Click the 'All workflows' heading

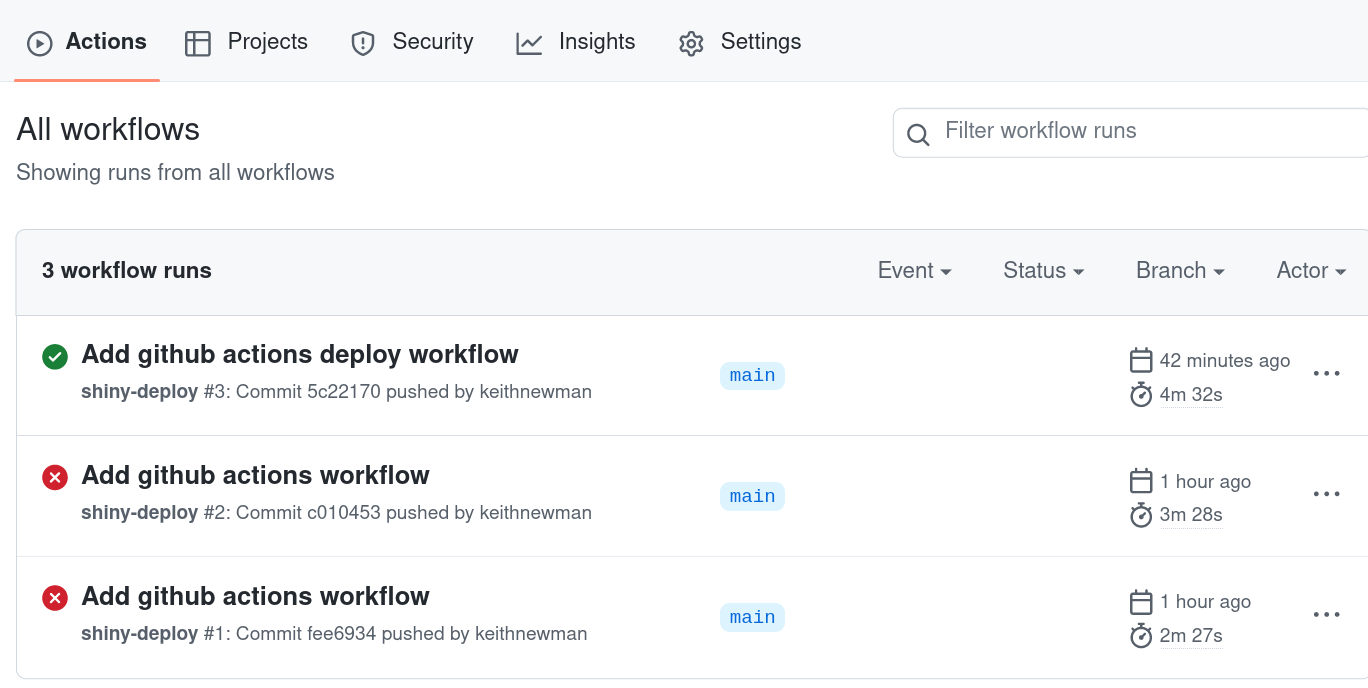coord(108,130)
